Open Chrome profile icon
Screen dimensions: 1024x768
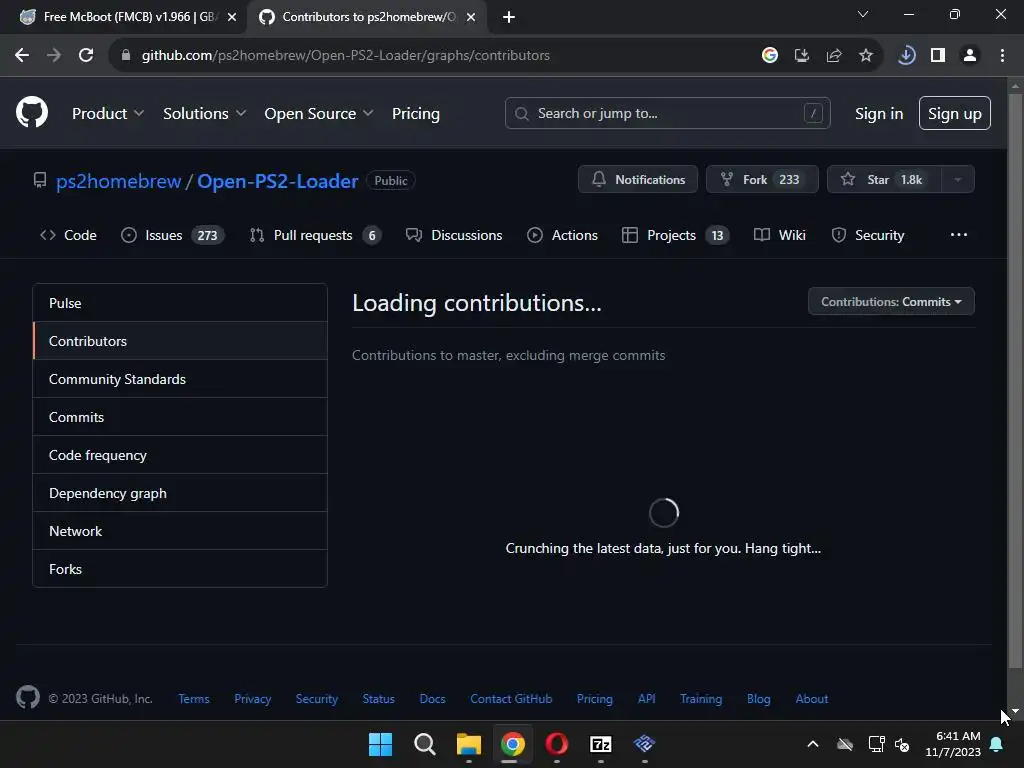tap(970, 56)
